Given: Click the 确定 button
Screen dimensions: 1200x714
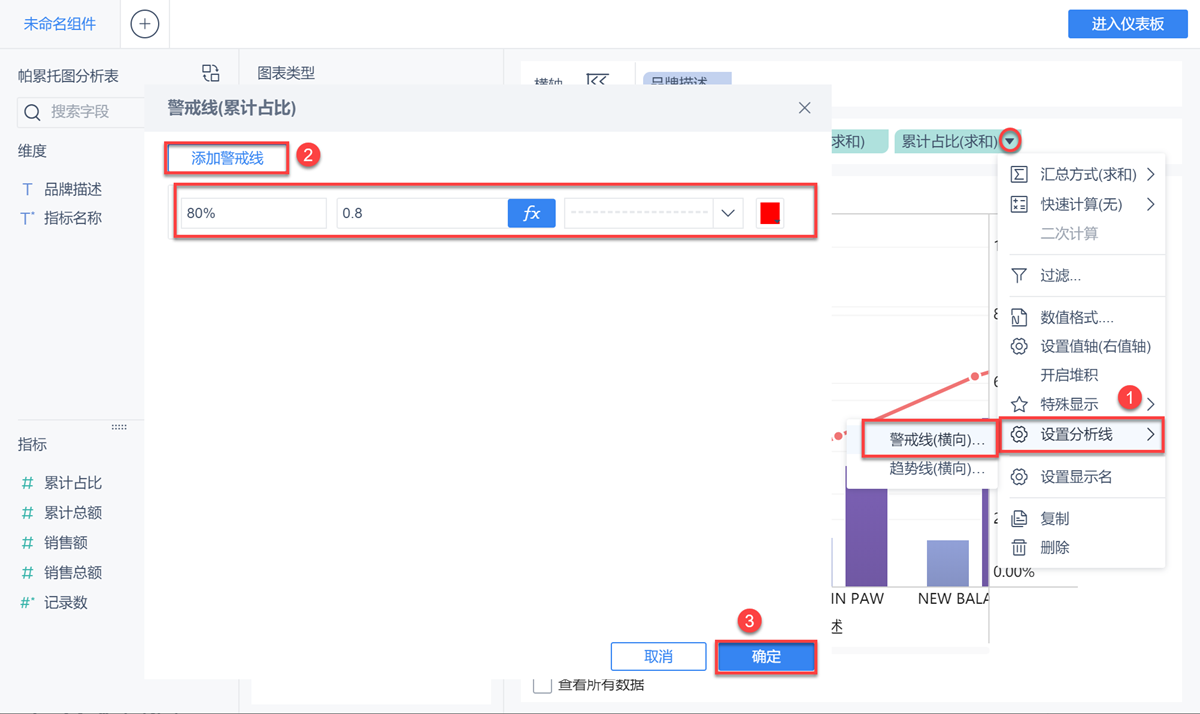Looking at the screenshot, I should click(766, 656).
